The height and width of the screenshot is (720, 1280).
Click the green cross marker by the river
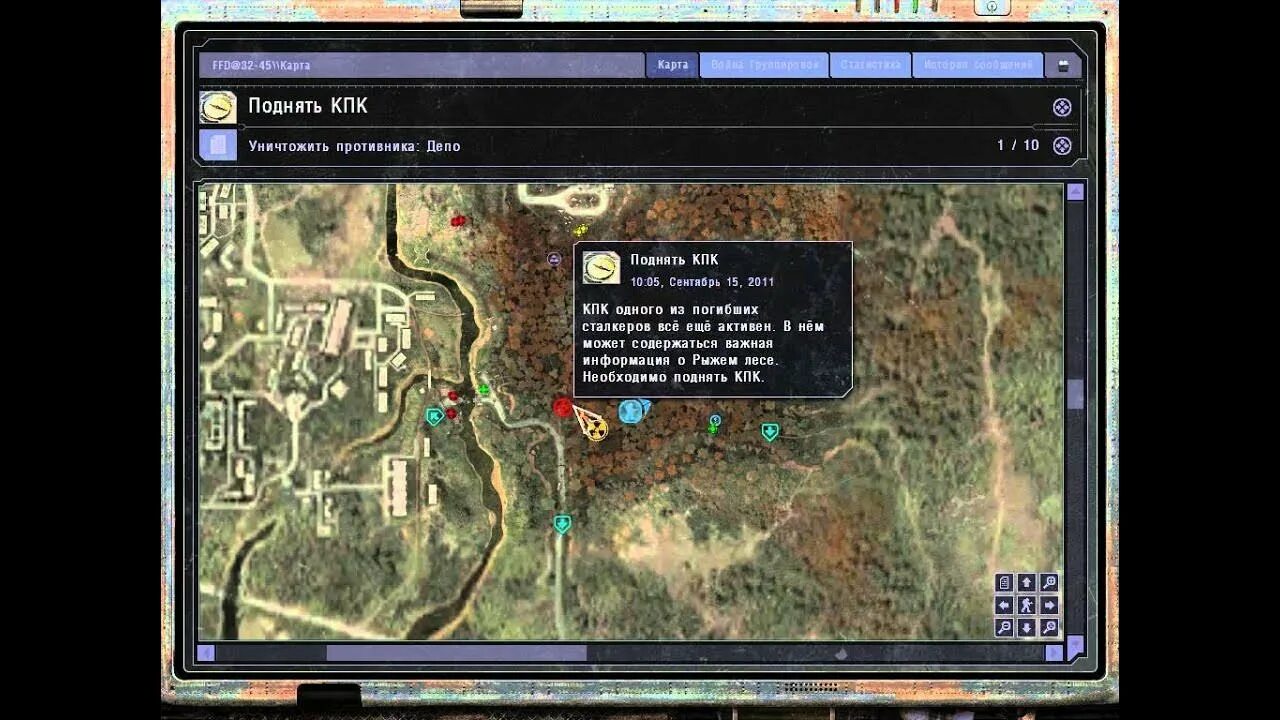[x=484, y=389]
